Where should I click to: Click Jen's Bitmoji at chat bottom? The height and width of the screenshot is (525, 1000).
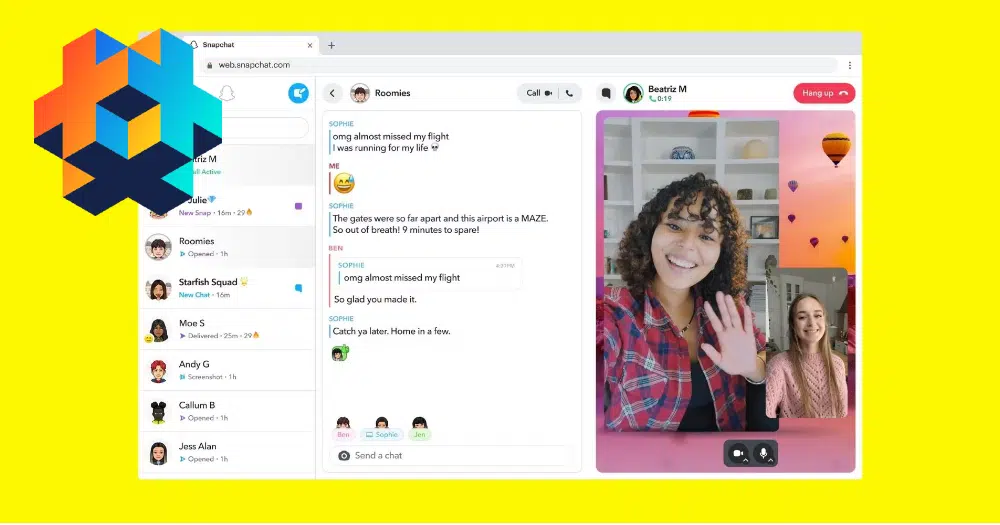pos(420,423)
